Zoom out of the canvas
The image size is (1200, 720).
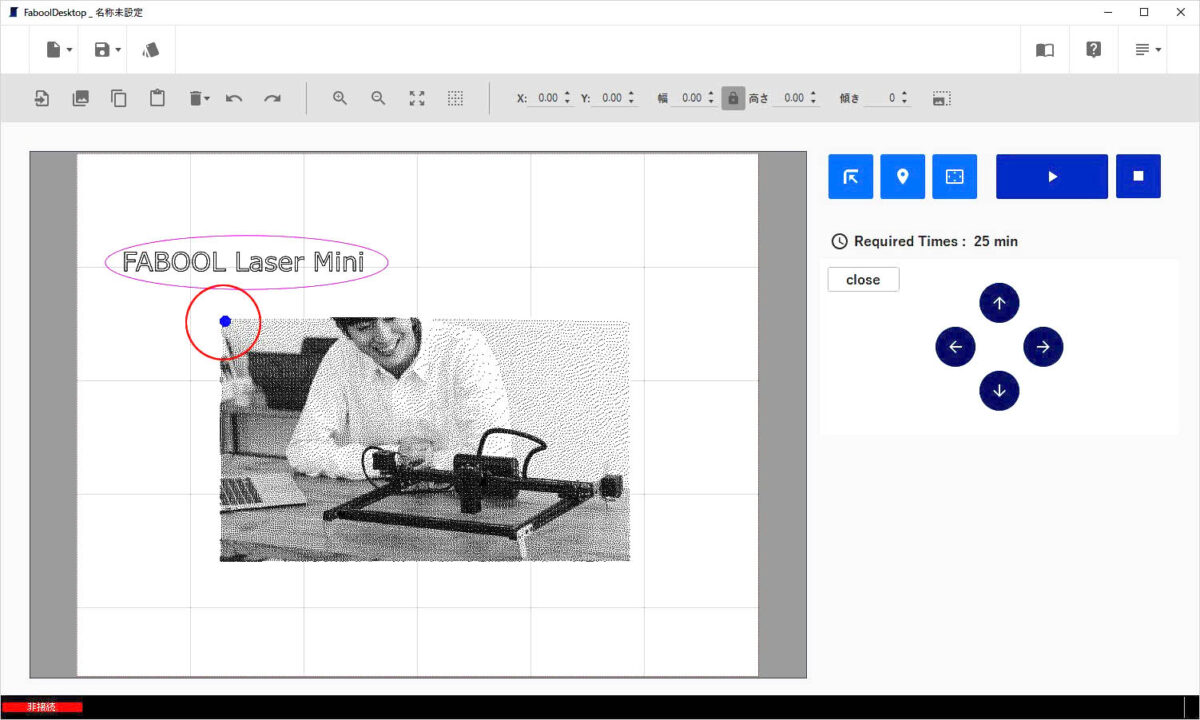[x=378, y=98]
